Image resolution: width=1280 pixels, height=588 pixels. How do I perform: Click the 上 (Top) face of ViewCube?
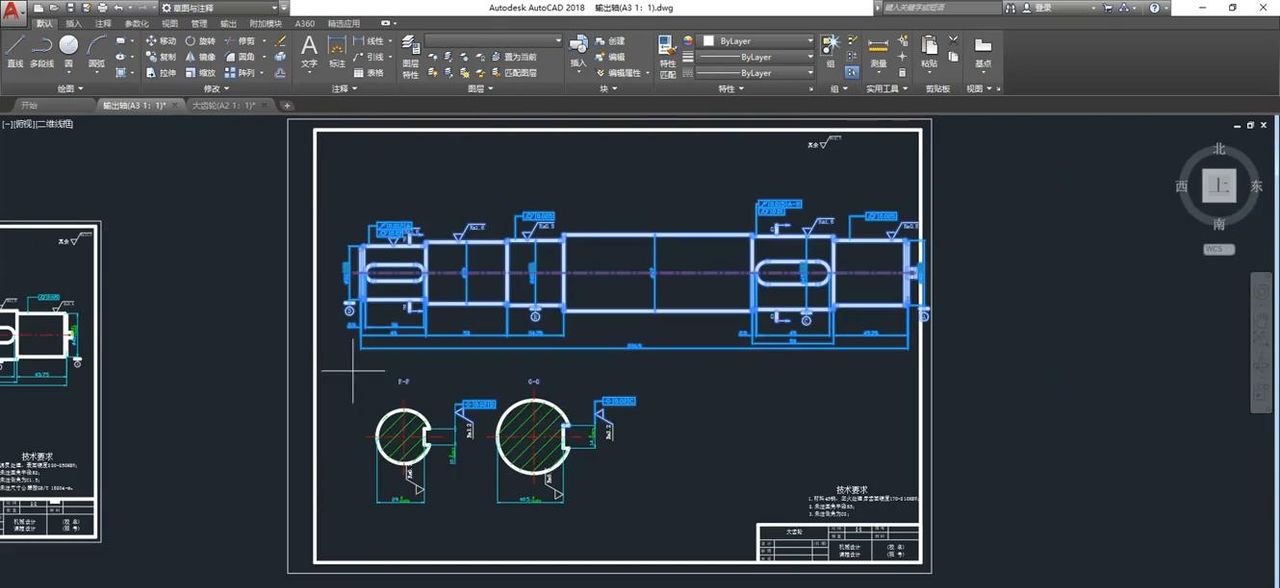tap(1218, 185)
